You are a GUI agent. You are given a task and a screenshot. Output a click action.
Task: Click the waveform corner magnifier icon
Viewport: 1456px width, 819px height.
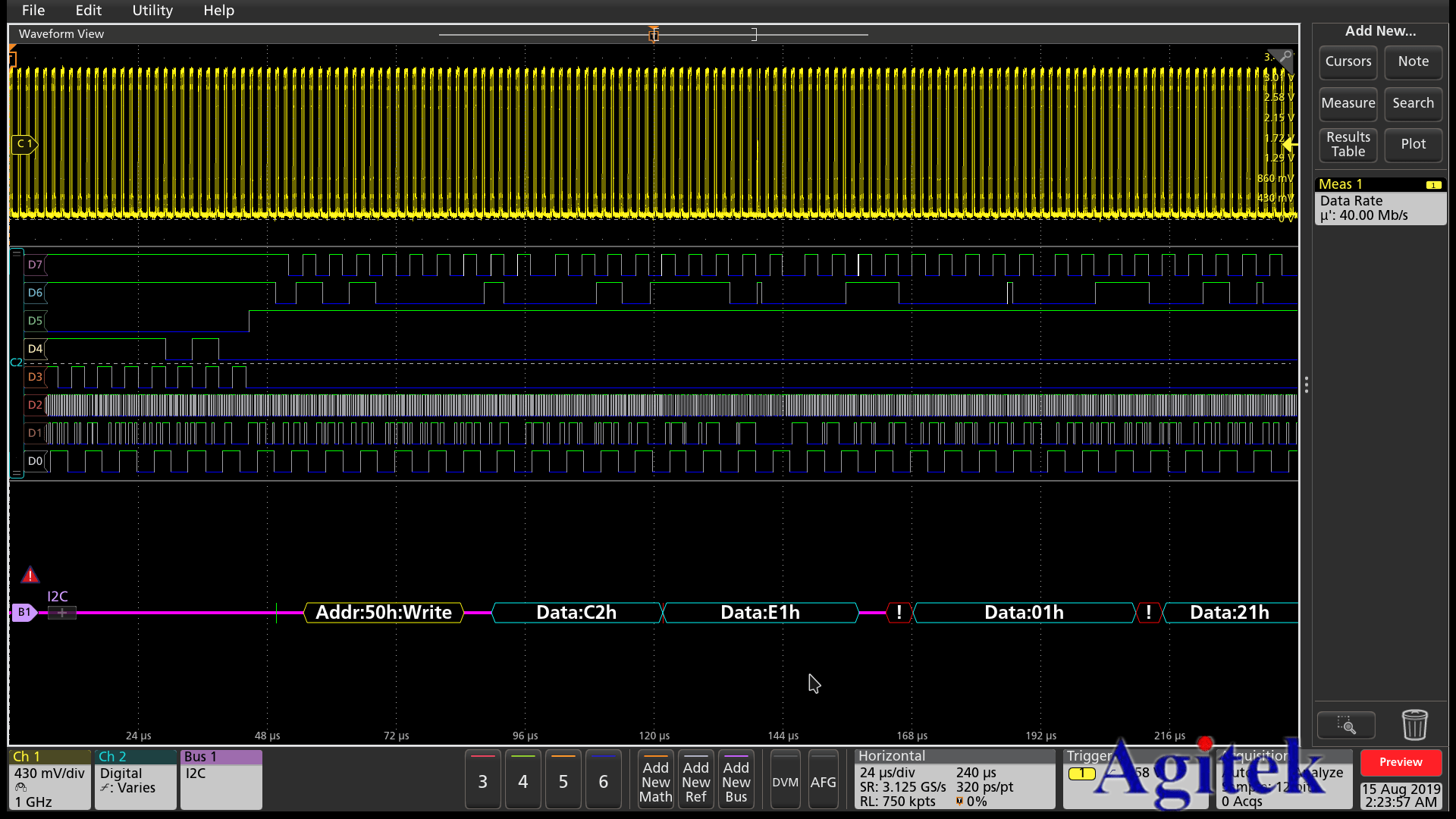[1285, 57]
